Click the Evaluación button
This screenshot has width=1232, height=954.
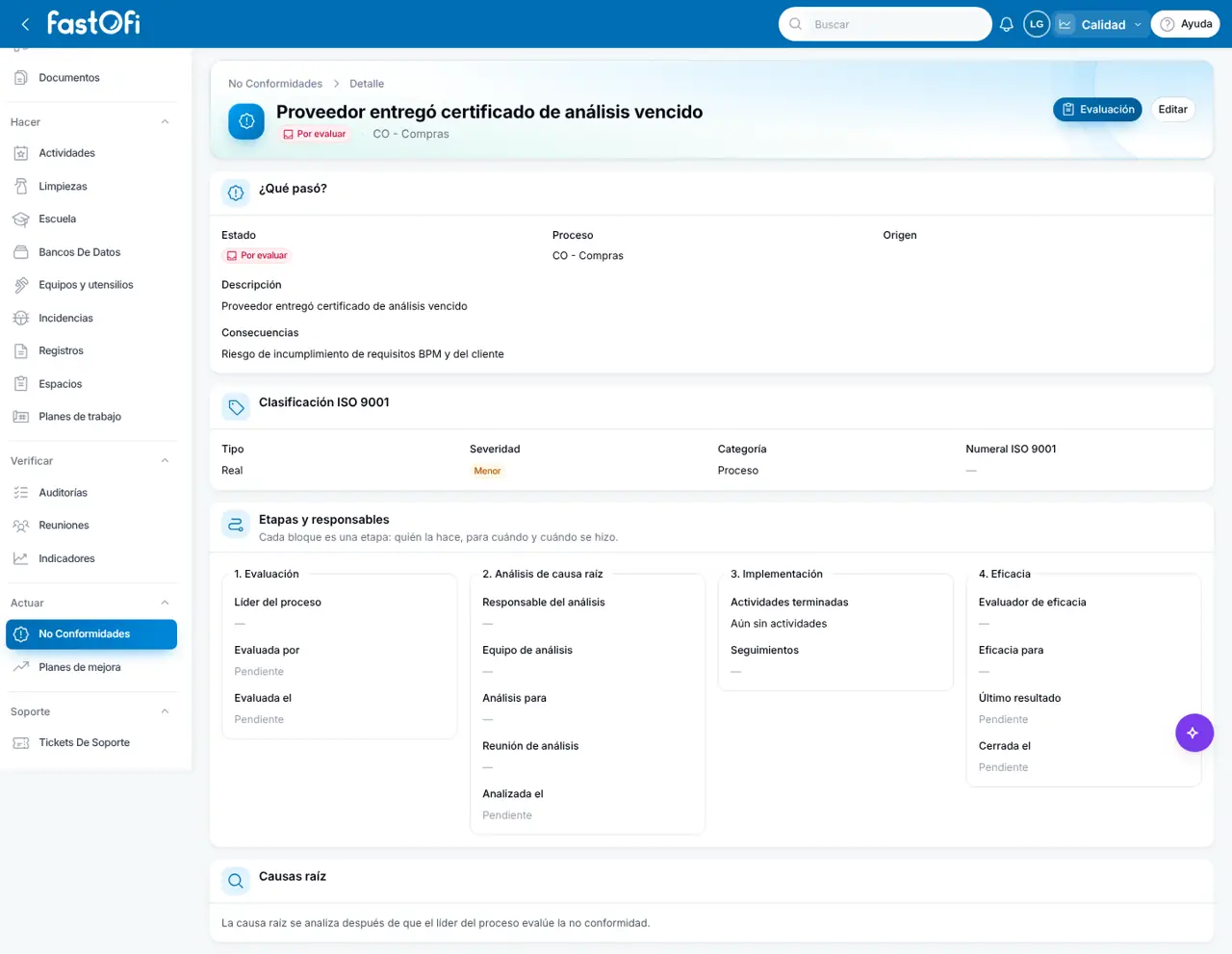point(1097,110)
